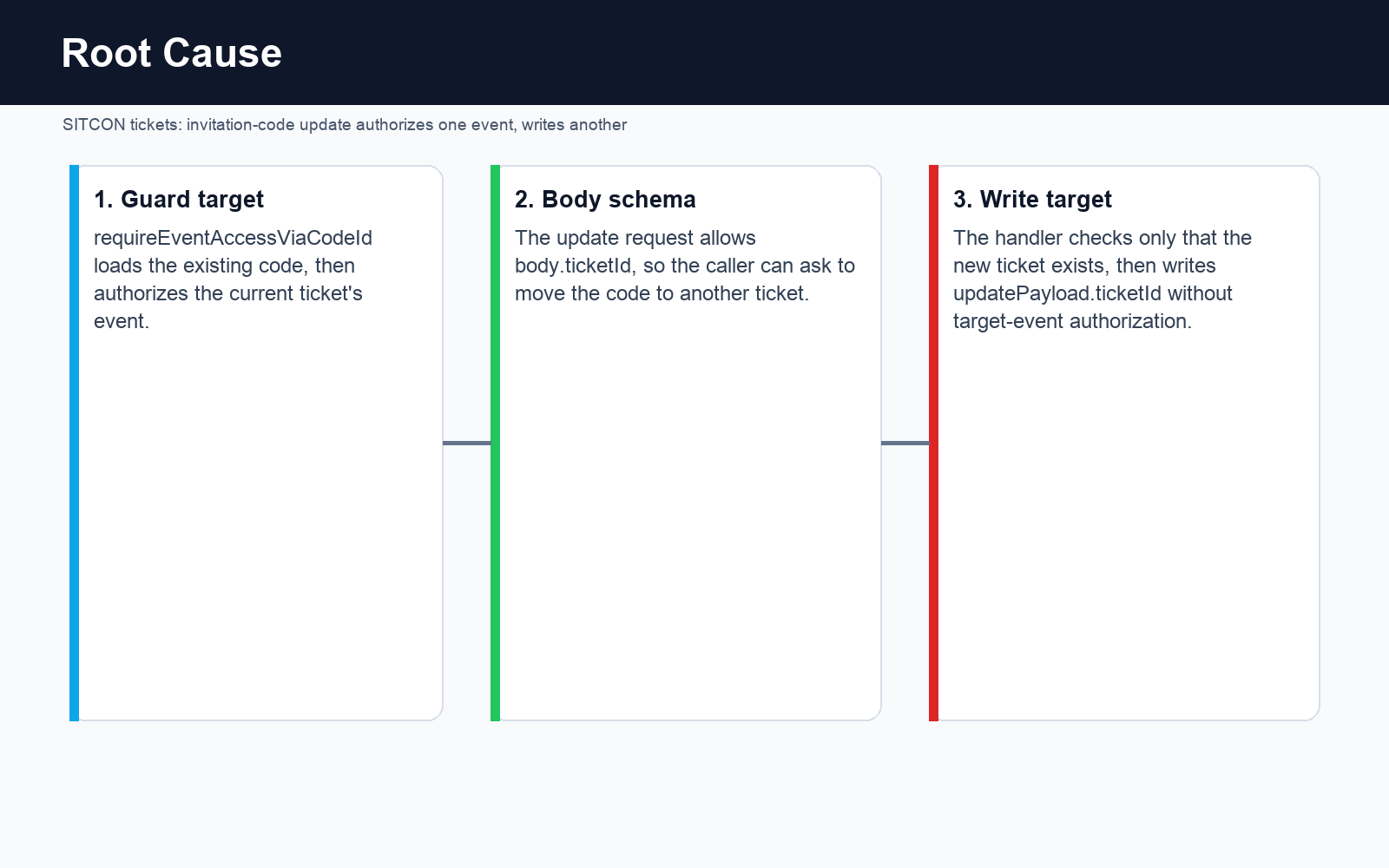Click the 2. Body schema heading
Screen dimensions: 1389x868
[x=605, y=200]
